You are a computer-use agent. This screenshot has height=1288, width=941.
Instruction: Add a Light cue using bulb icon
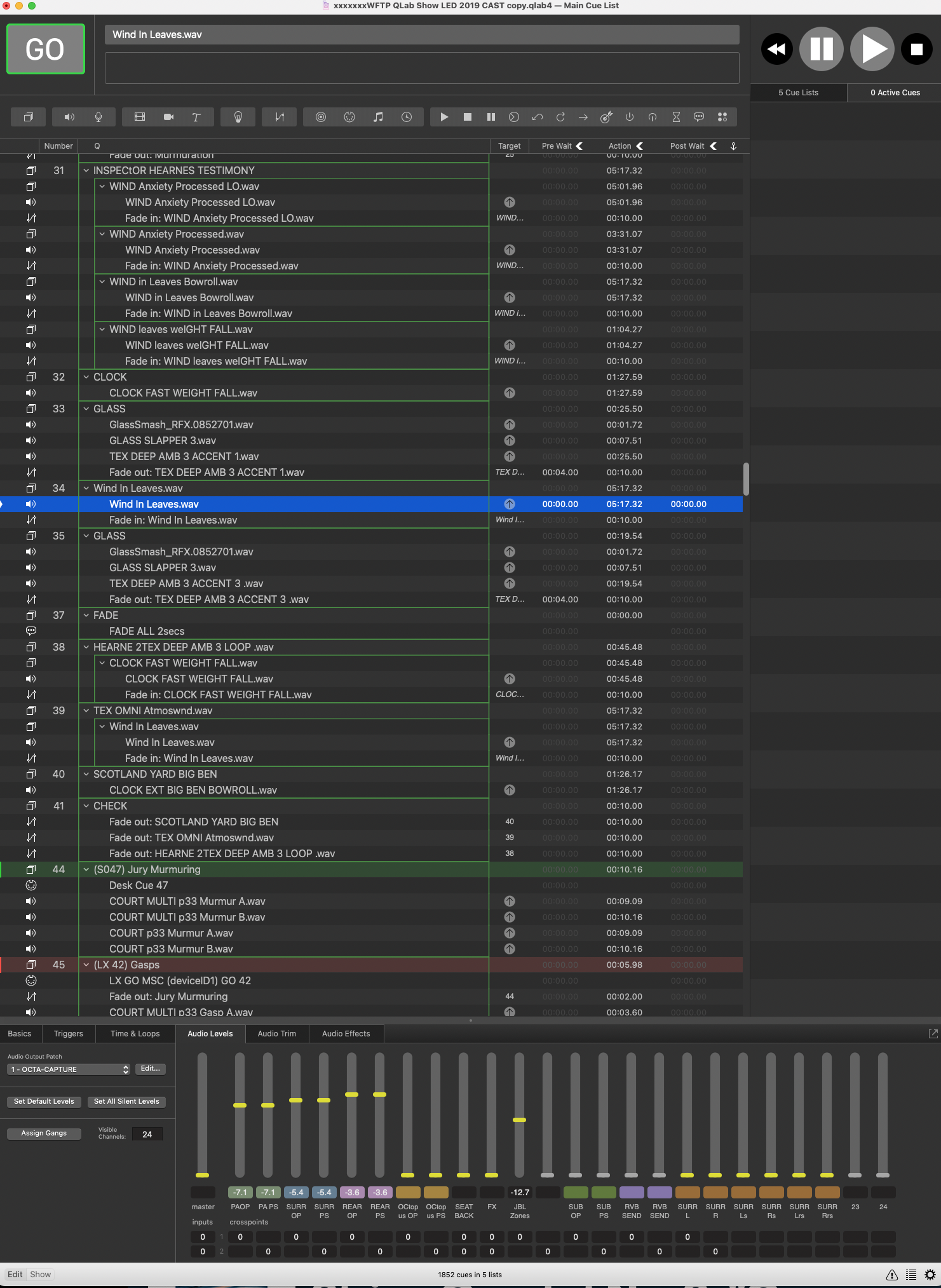238,117
